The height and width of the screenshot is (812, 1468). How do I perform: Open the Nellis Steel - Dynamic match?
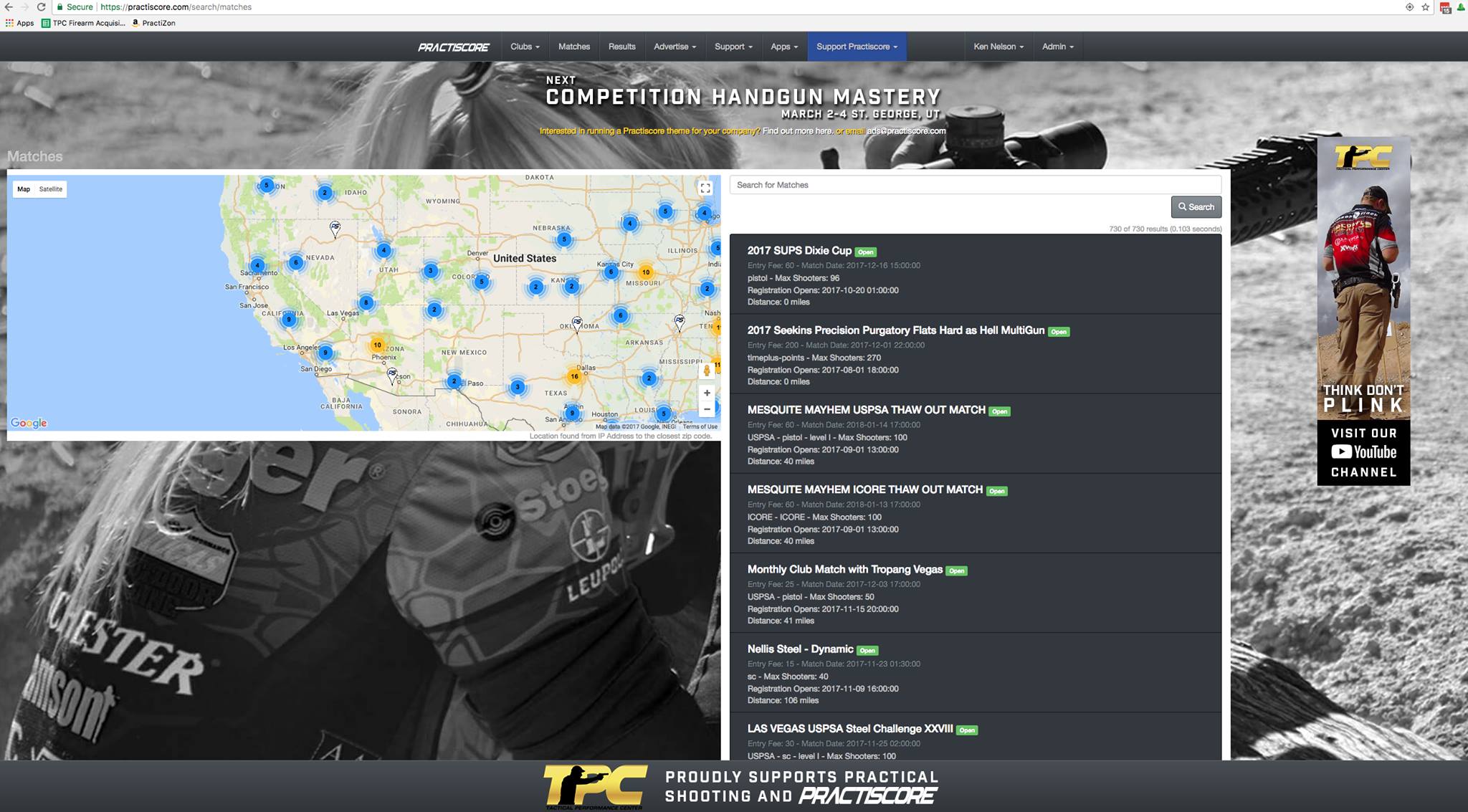pos(800,649)
